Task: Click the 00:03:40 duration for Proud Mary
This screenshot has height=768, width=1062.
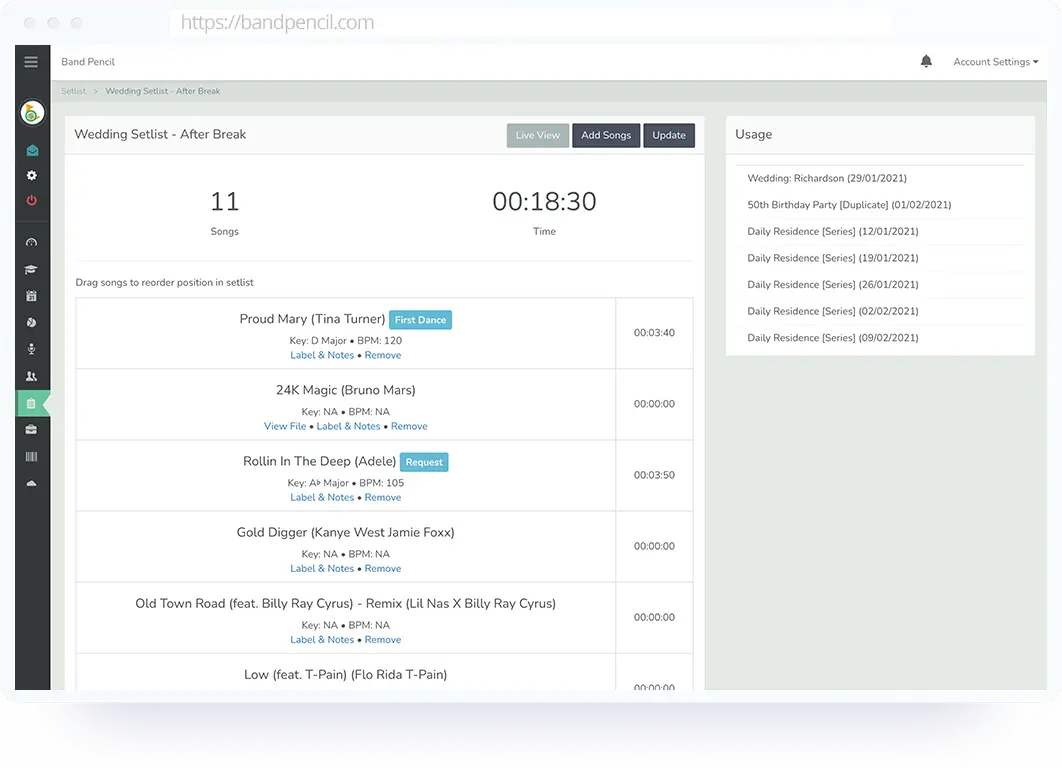Action: [654, 333]
